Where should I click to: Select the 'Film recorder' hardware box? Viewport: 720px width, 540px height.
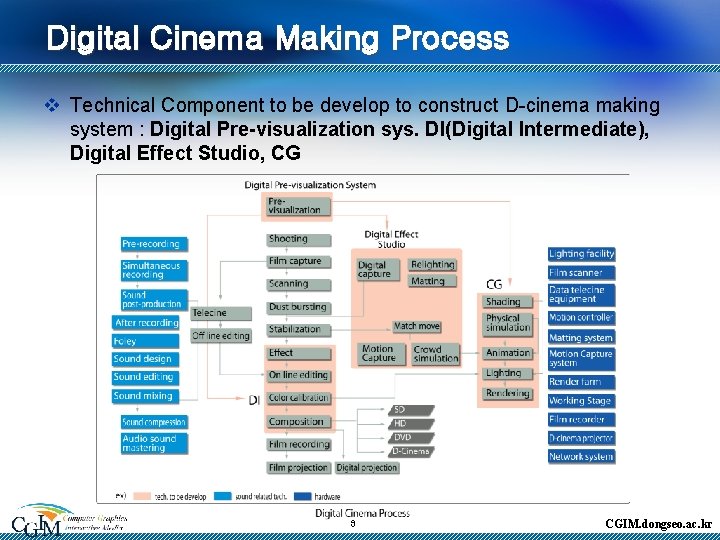581,420
